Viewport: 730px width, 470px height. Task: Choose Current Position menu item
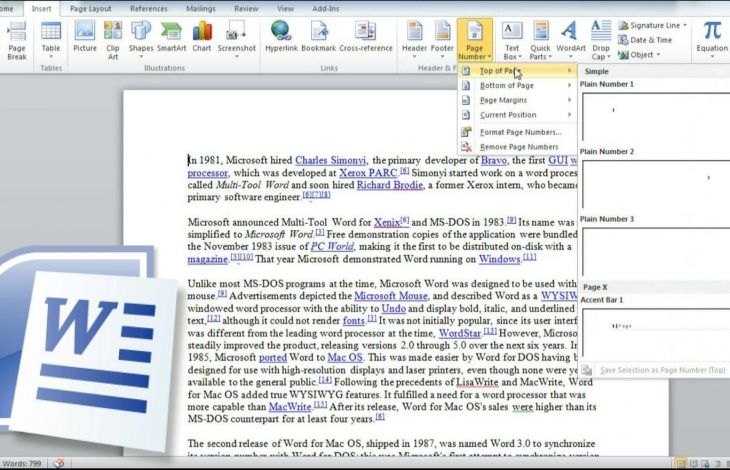coord(518,114)
